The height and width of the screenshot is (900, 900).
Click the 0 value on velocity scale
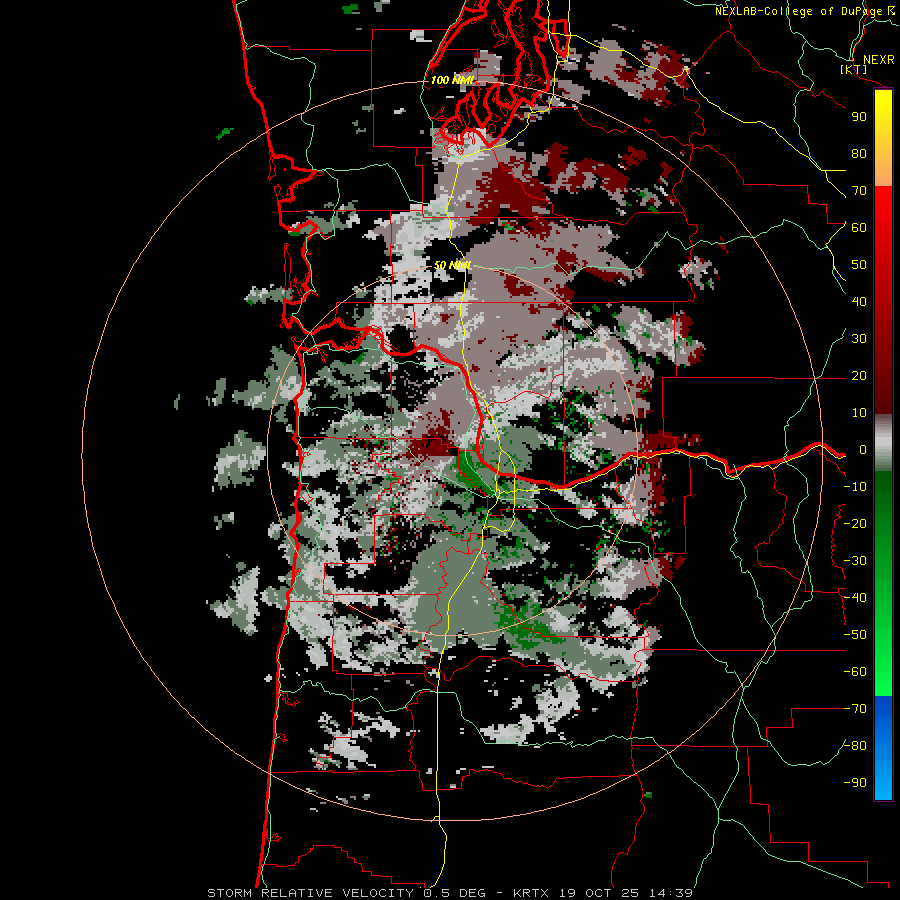862,449
